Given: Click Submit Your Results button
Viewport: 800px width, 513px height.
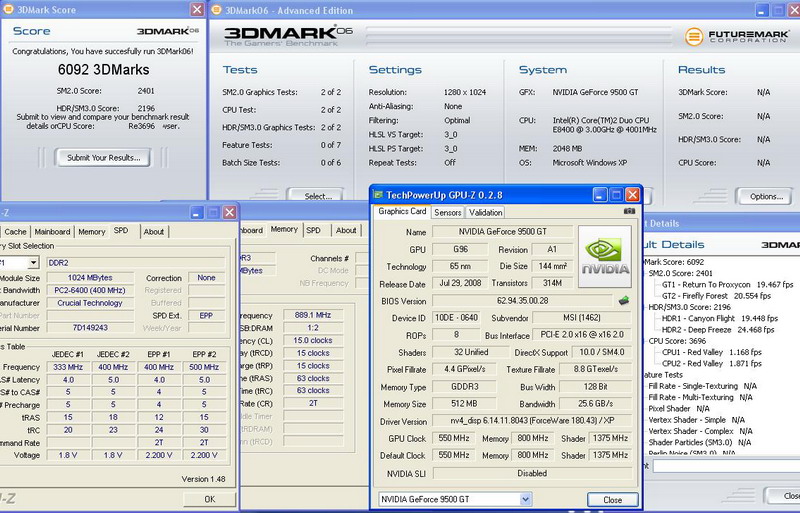Looking at the screenshot, I should [104, 158].
